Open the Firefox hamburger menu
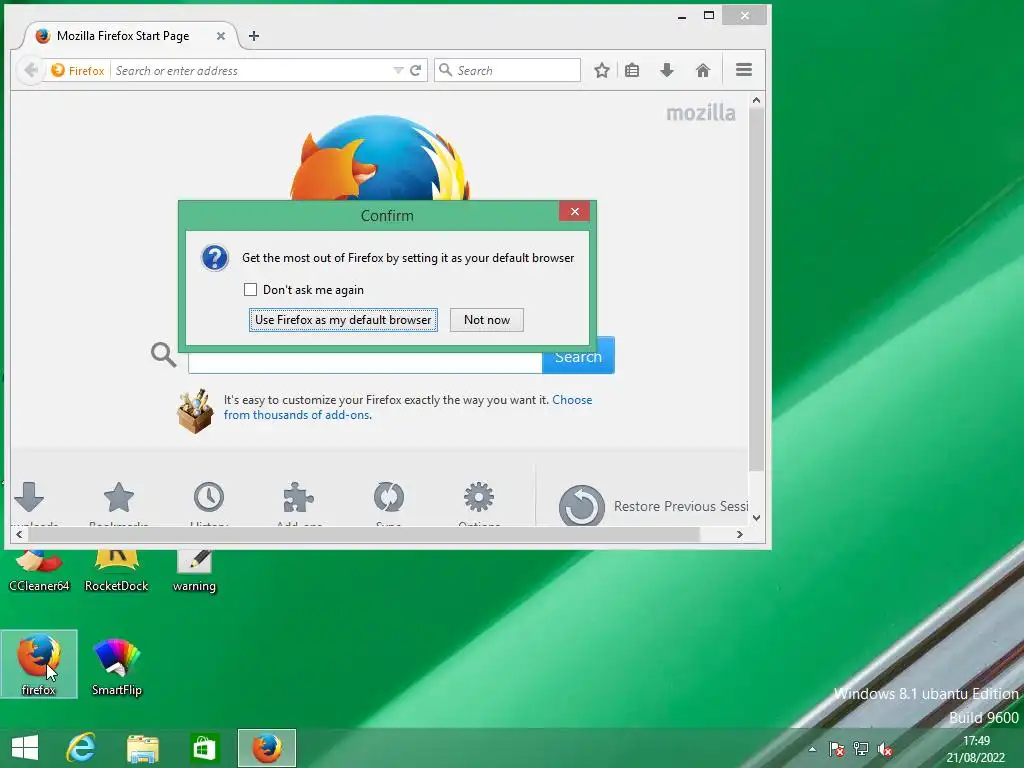Viewport: 1024px width, 768px height. [x=744, y=70]
